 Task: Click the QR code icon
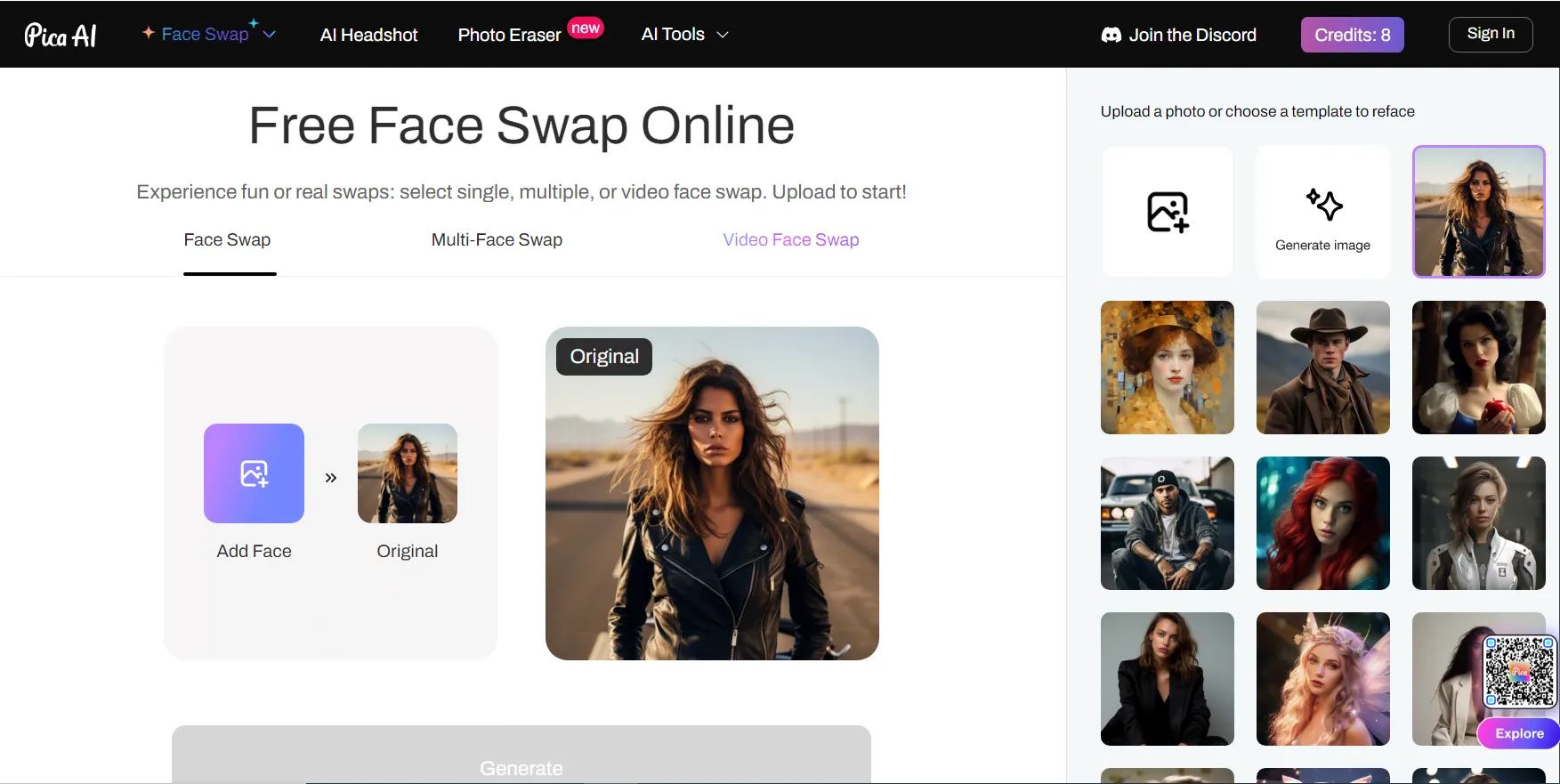pos(1519,670)
